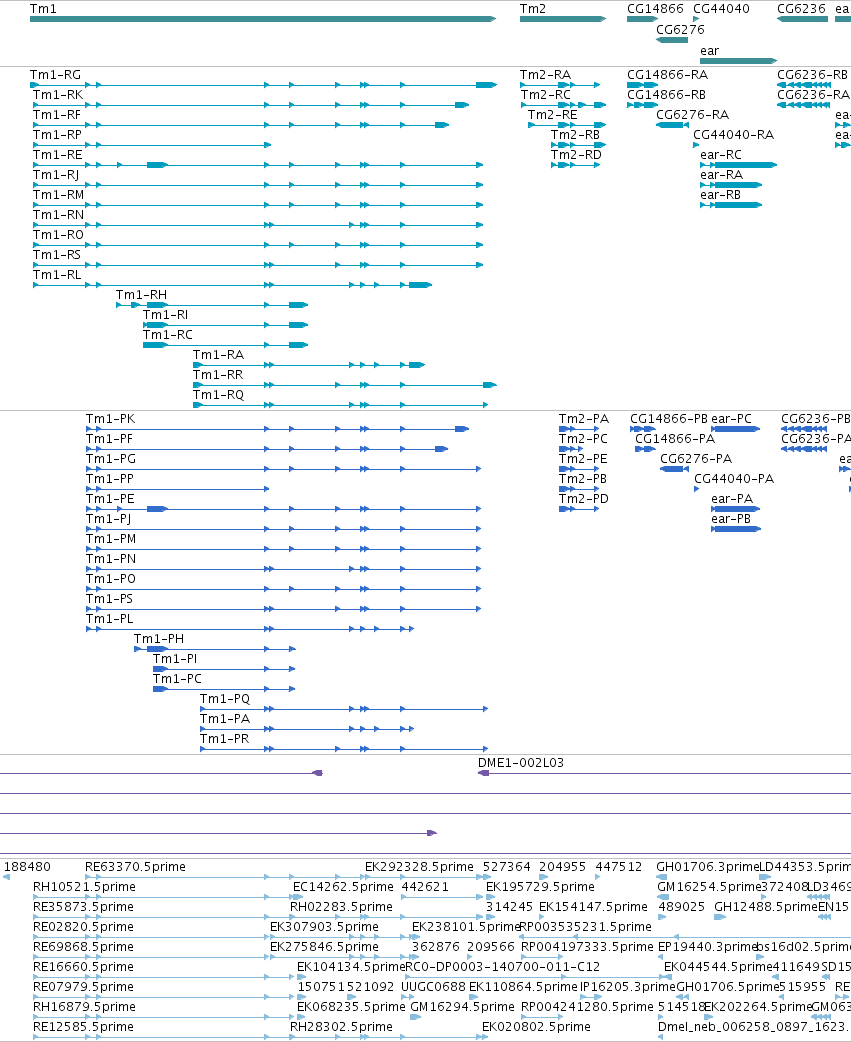
Task: Click transcript label Tm1-RJ
Action: pos(56,174)
